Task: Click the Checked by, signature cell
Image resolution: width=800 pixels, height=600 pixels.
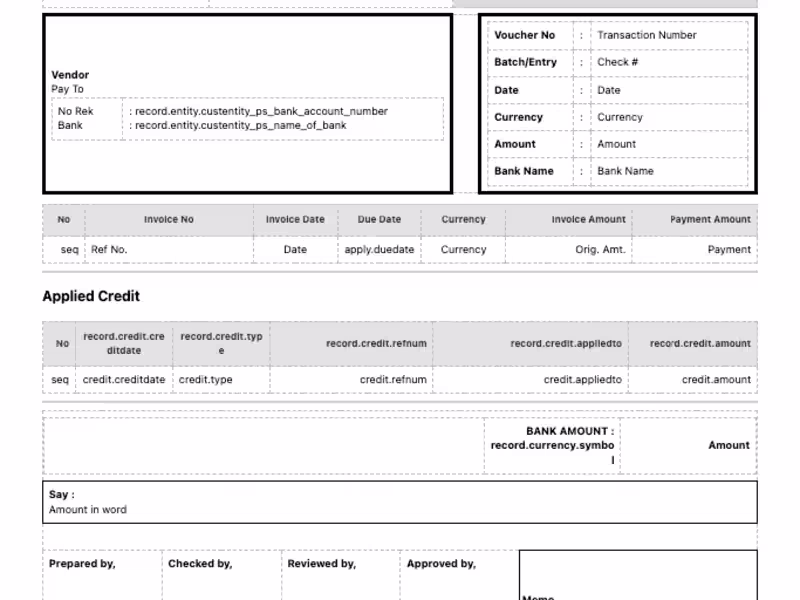Action: [x=221, y=575]
